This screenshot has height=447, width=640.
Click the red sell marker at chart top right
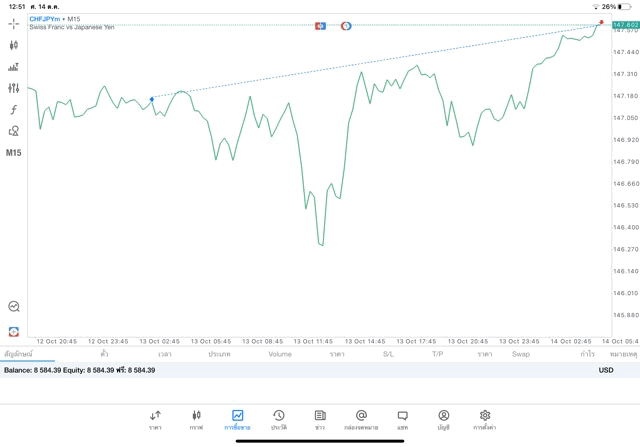601,22
